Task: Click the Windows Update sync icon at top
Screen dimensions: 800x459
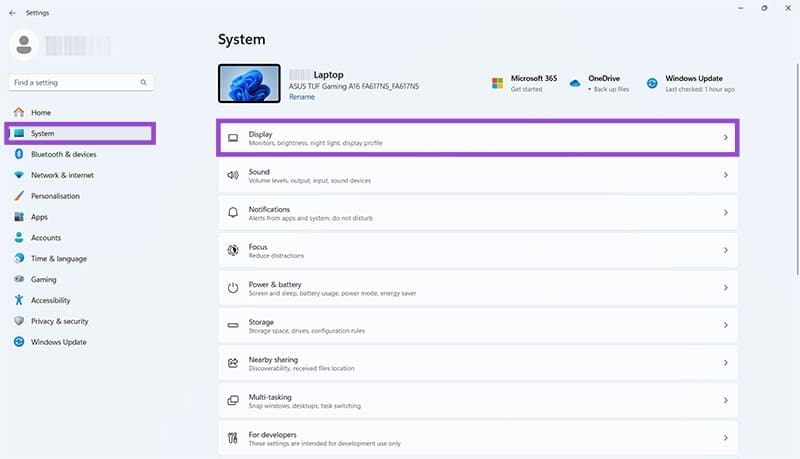Action: (x=652, y=84)
